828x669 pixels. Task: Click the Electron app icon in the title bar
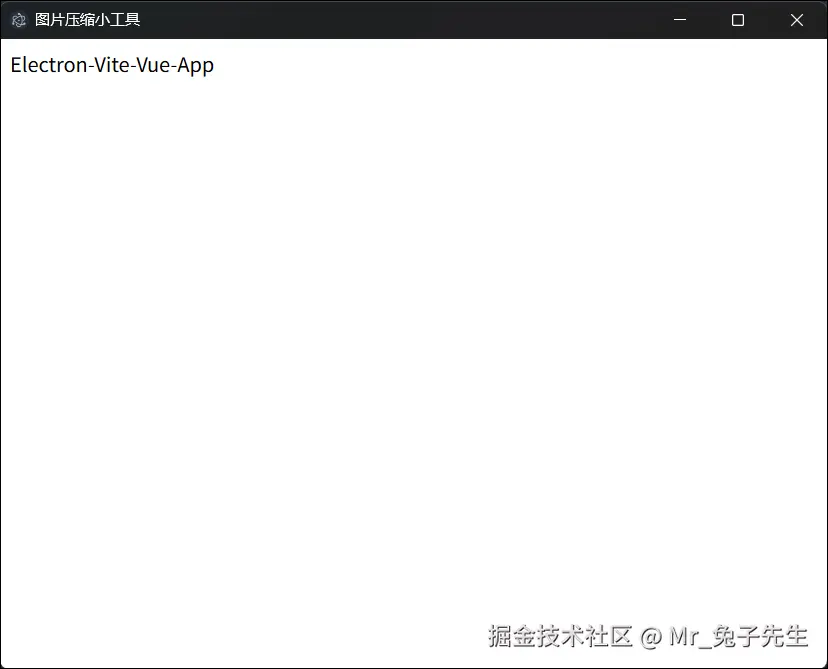click(x=18, y=19)
